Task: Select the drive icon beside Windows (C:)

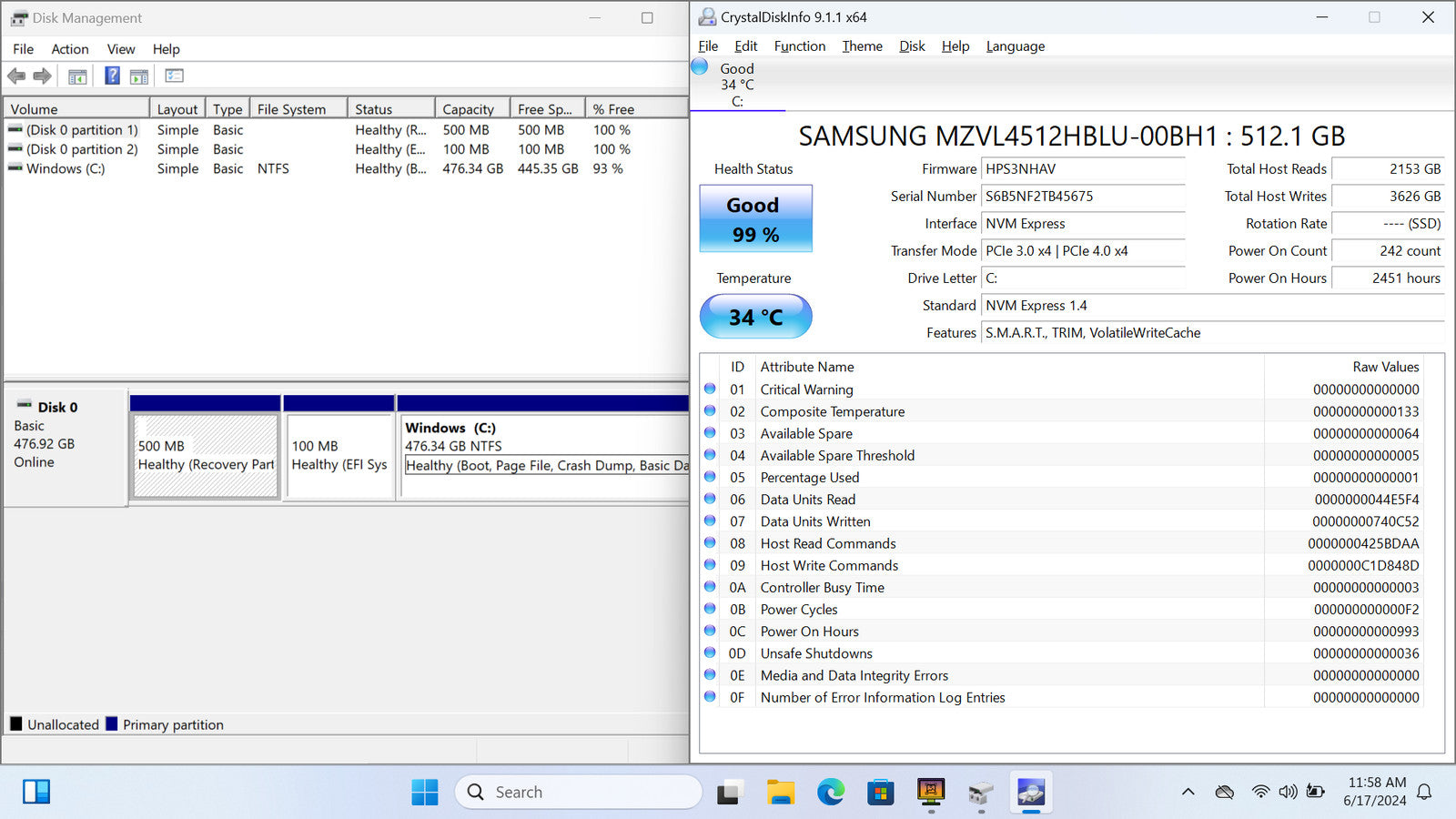Action: pos(15,168)
